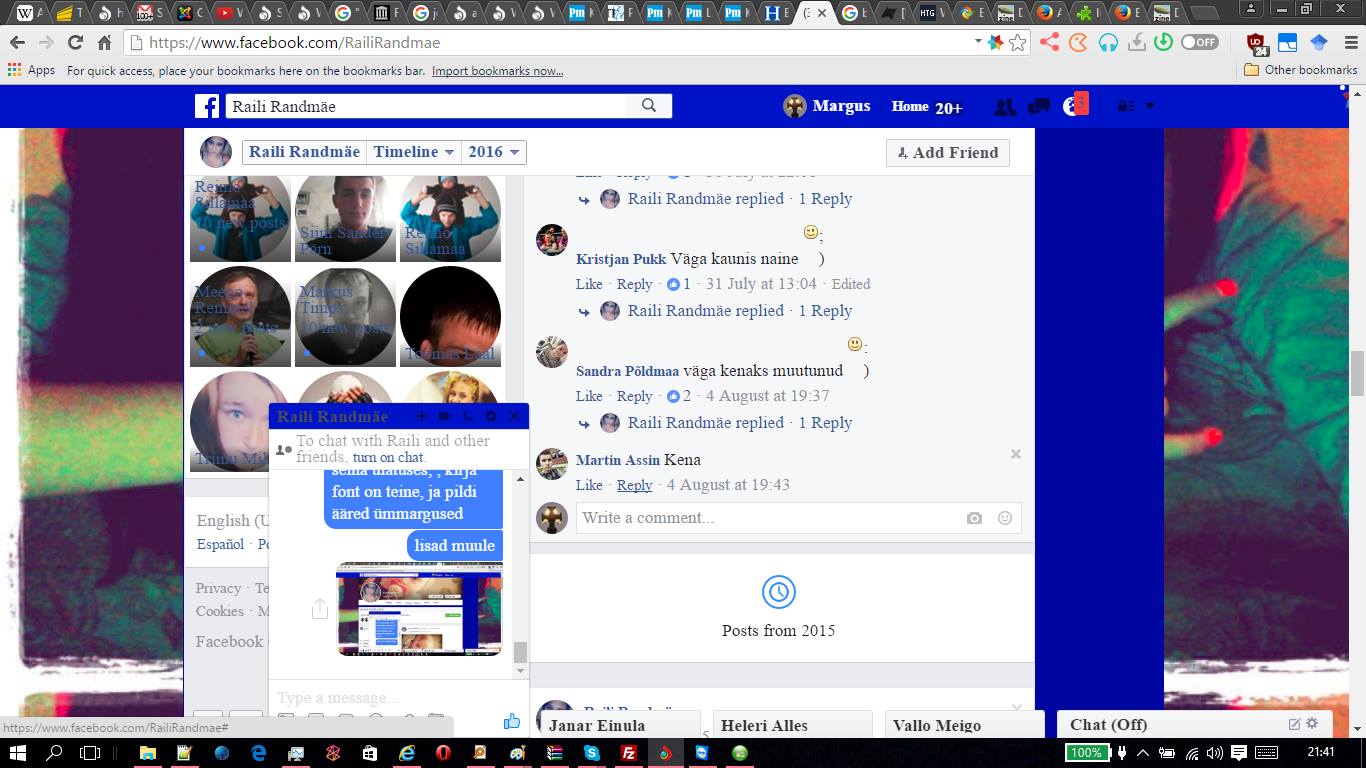Click the page vertical scrollbar thumb
This screenshot has width=1366, height=768.
1357,374
